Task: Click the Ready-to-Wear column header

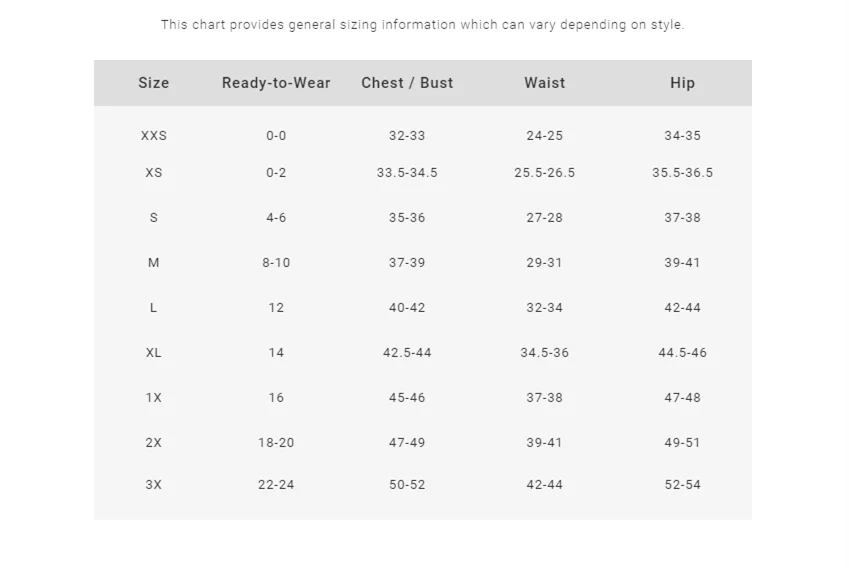Action: tap(276, 83)
